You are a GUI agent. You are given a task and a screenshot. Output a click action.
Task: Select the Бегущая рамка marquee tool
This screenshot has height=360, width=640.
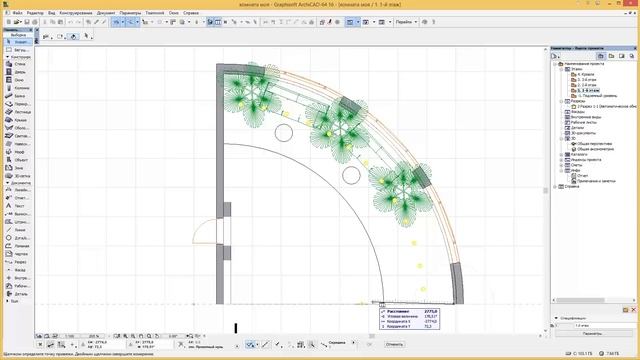pyautogui.click(x=17, y=50)
